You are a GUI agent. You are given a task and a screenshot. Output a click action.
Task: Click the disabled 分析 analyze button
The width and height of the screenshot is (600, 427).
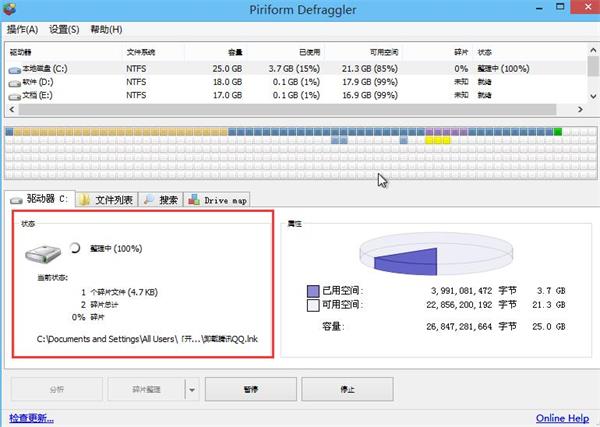(57, 389)
